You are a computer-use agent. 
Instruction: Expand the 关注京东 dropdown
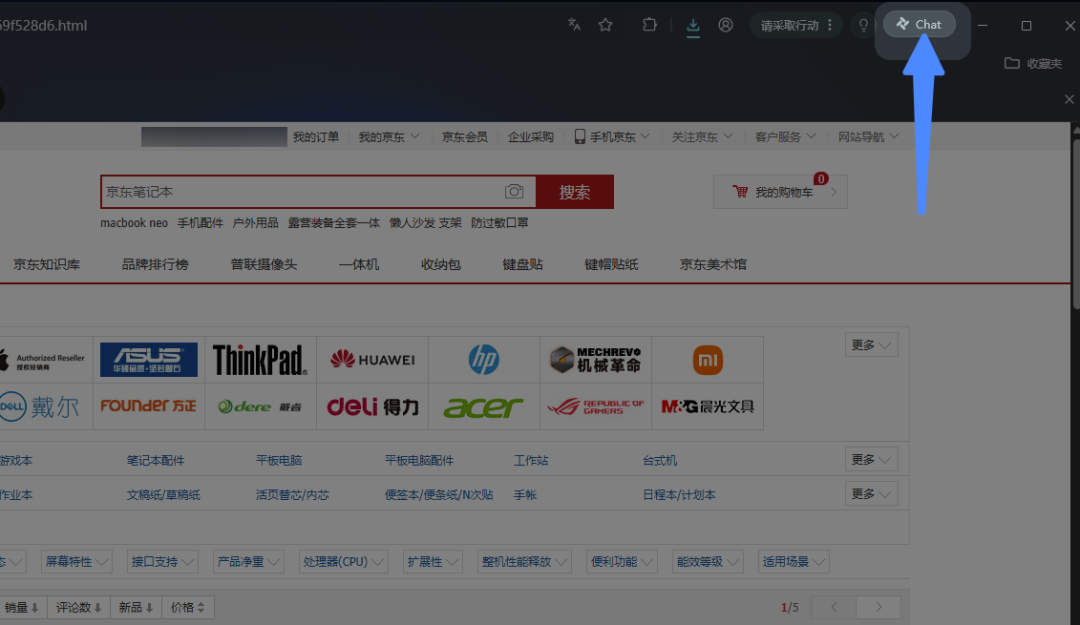point(702,136)
